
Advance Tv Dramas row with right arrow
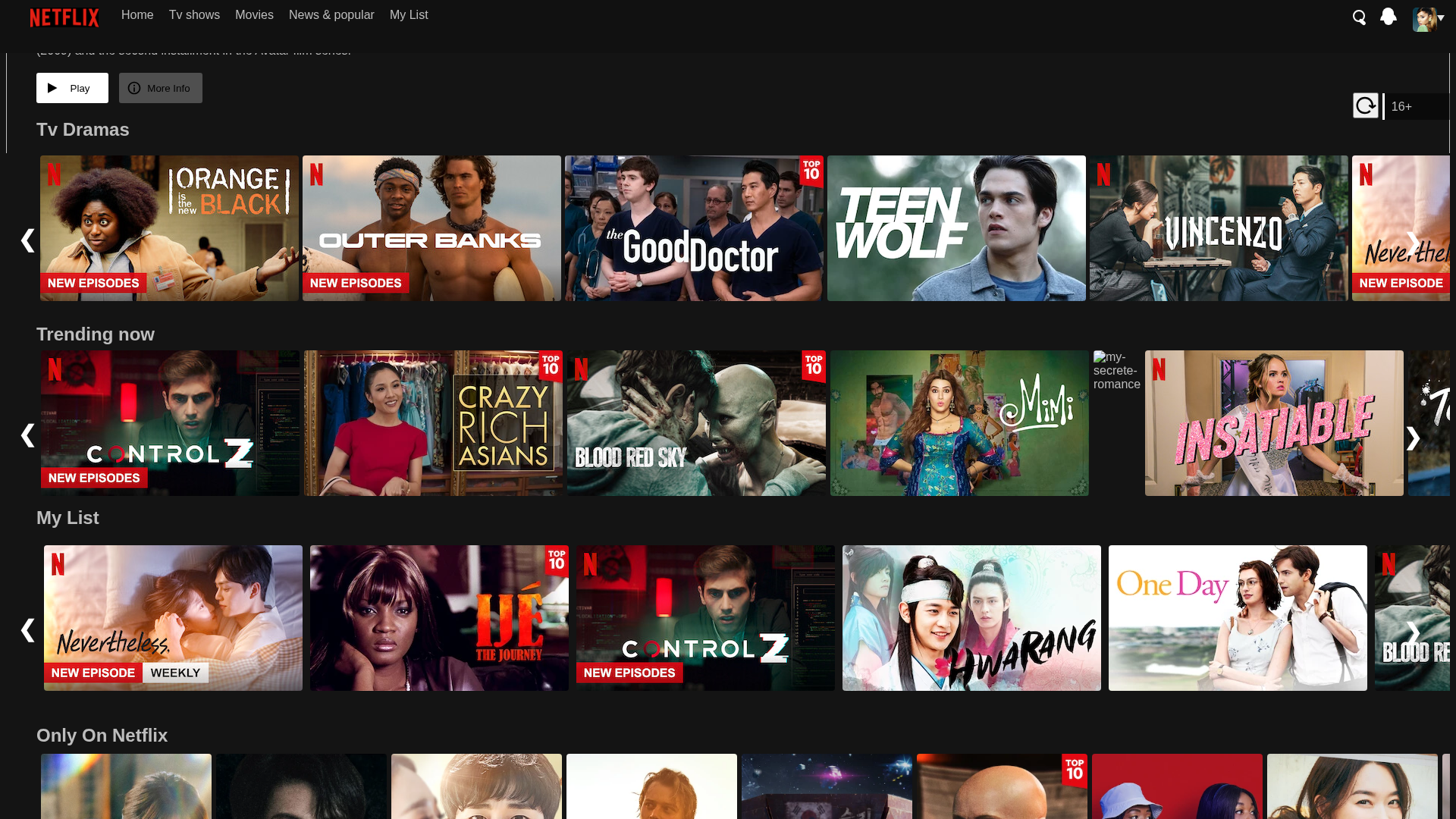point(1413,242)
